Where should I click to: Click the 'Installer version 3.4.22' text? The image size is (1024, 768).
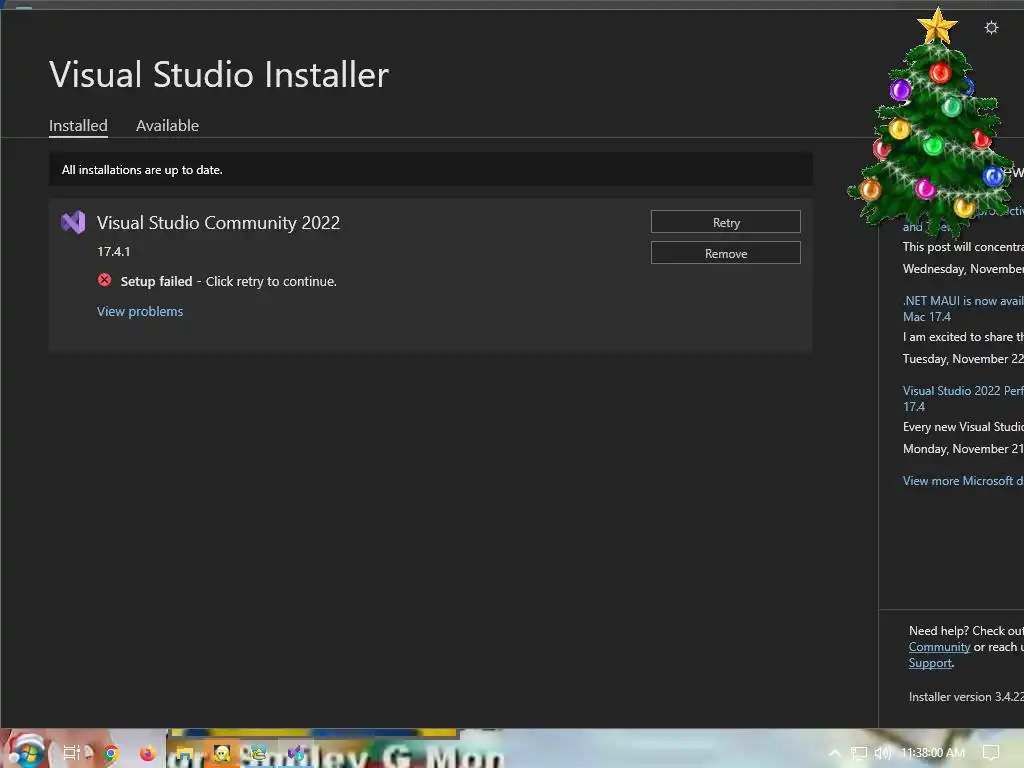pyautogui.click(x=966, y=697)
